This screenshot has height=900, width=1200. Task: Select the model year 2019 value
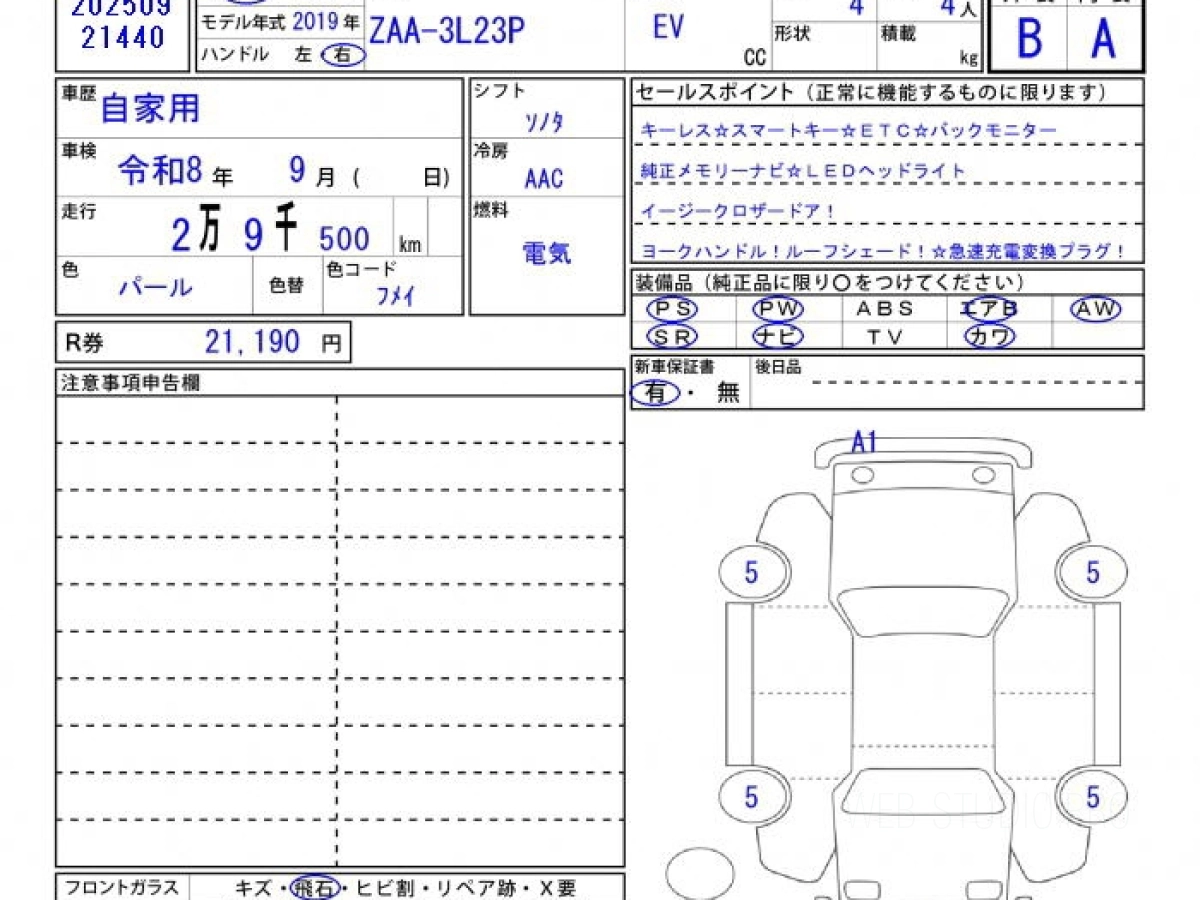317,21
